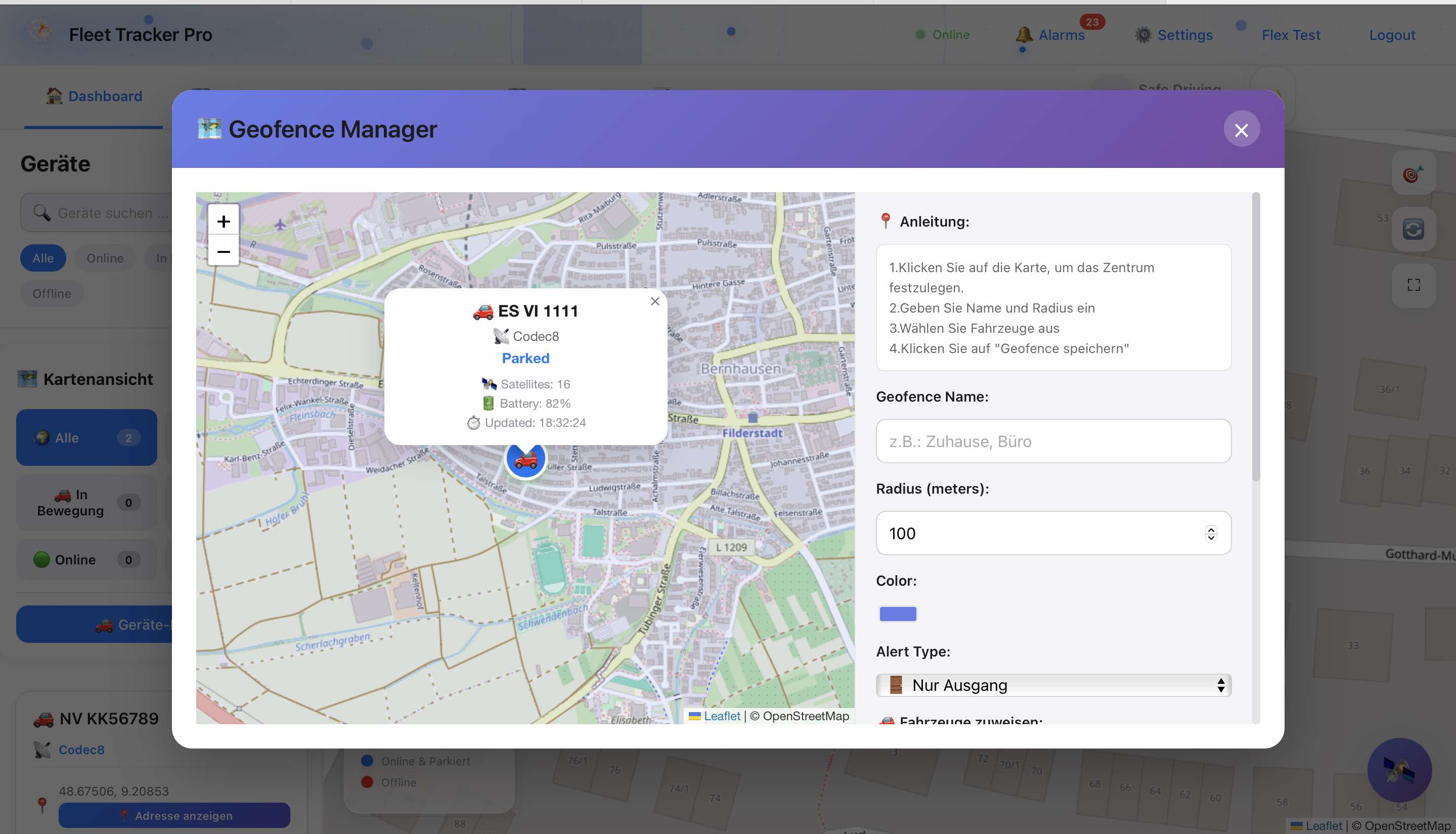Click the red car marker on map
Screen dimensions: 1456x834
[526, 459]
